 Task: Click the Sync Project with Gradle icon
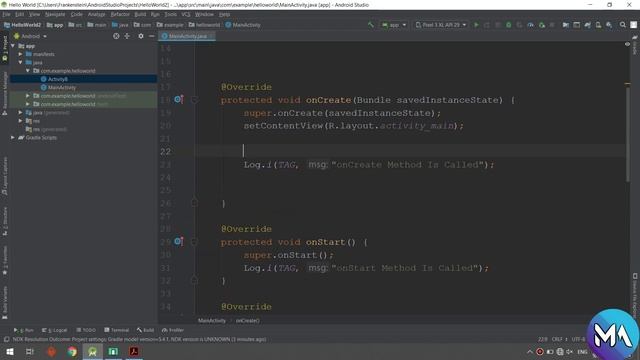pyautogui.click(x=587, y=25)
